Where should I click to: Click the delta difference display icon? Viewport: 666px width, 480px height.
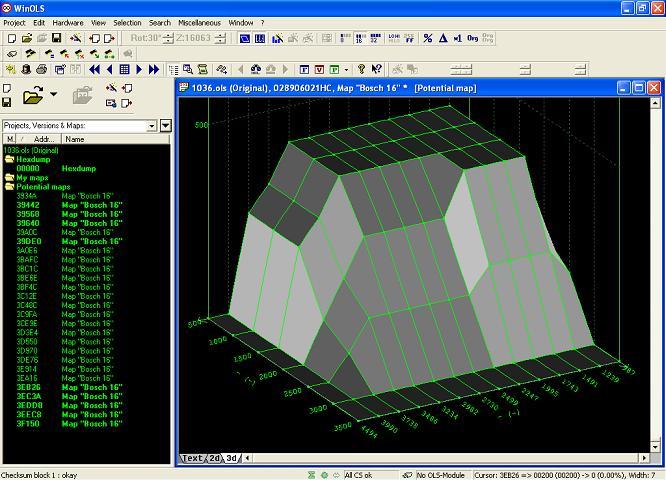click(443, 38)
